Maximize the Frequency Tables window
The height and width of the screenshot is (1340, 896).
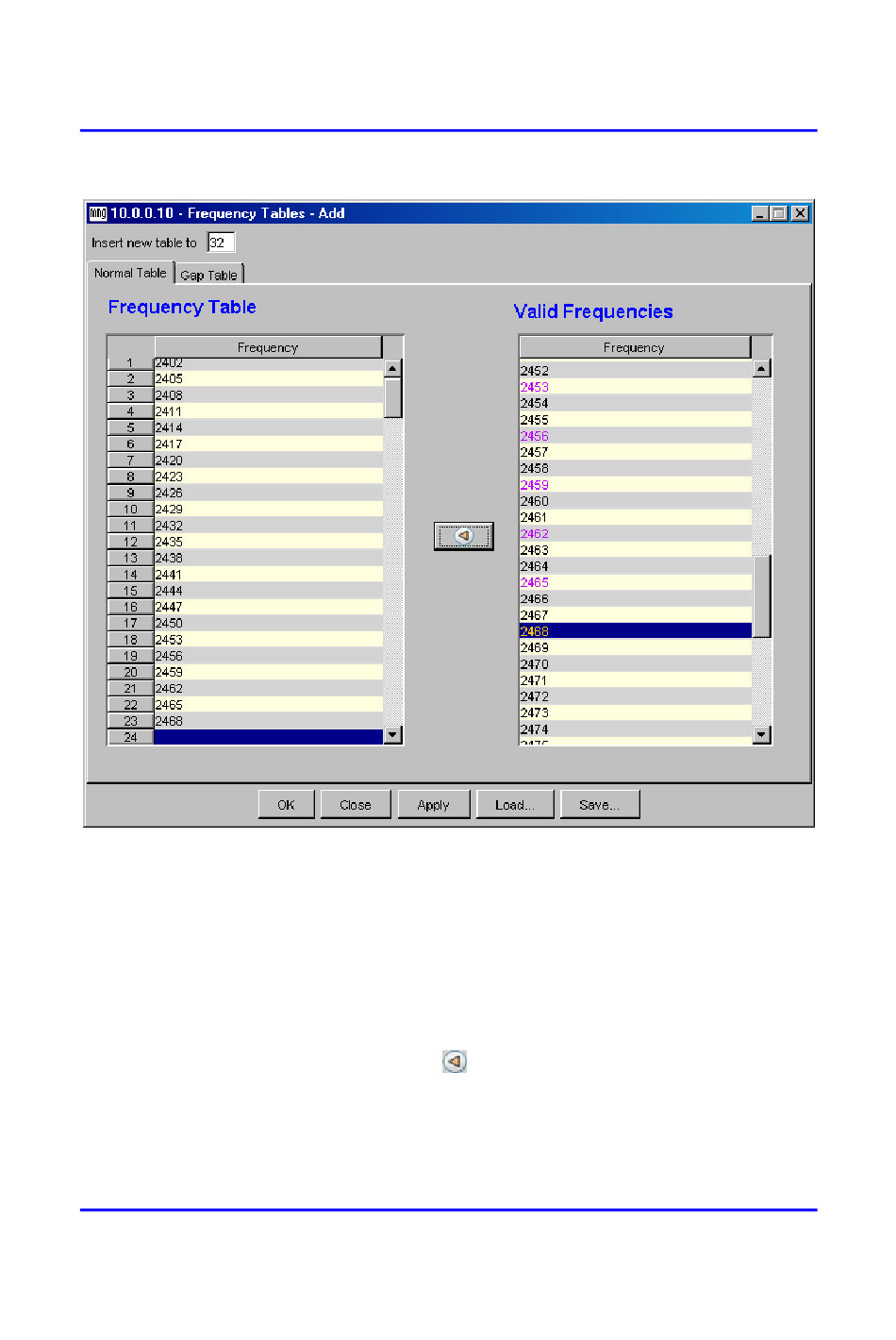[779, 213]
